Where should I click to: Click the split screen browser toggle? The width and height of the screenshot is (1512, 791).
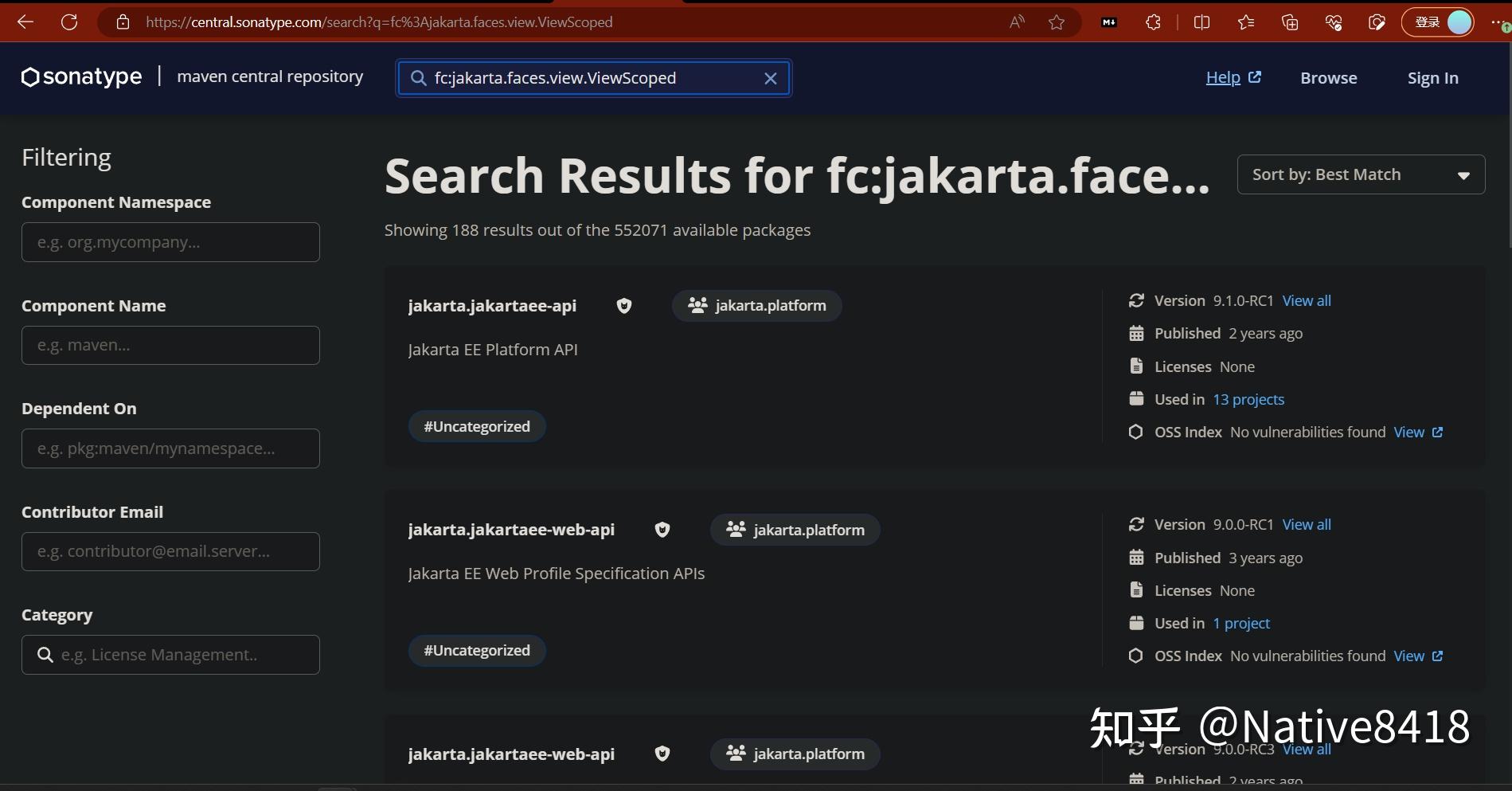click(1201, 22)
